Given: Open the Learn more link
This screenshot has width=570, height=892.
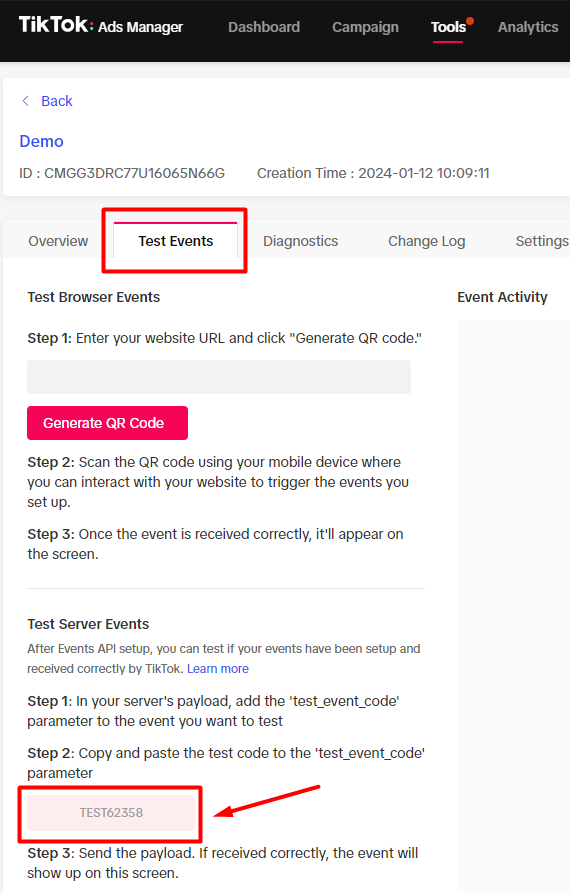Looking at the screenshot, I should tap(218, 668).
